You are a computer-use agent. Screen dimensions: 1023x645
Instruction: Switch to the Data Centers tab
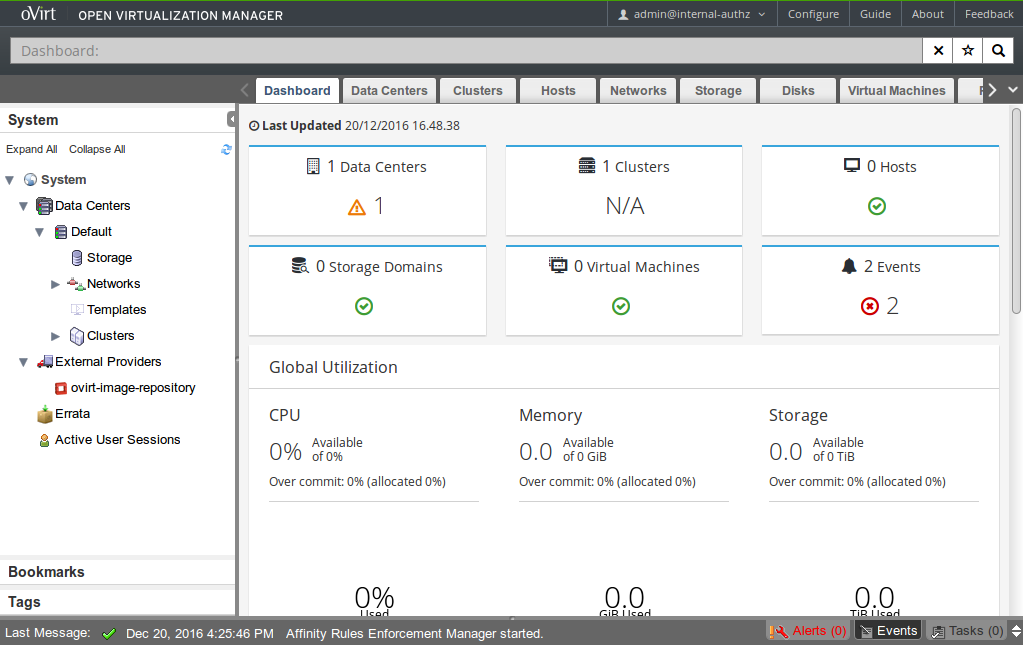click(389, 91)
